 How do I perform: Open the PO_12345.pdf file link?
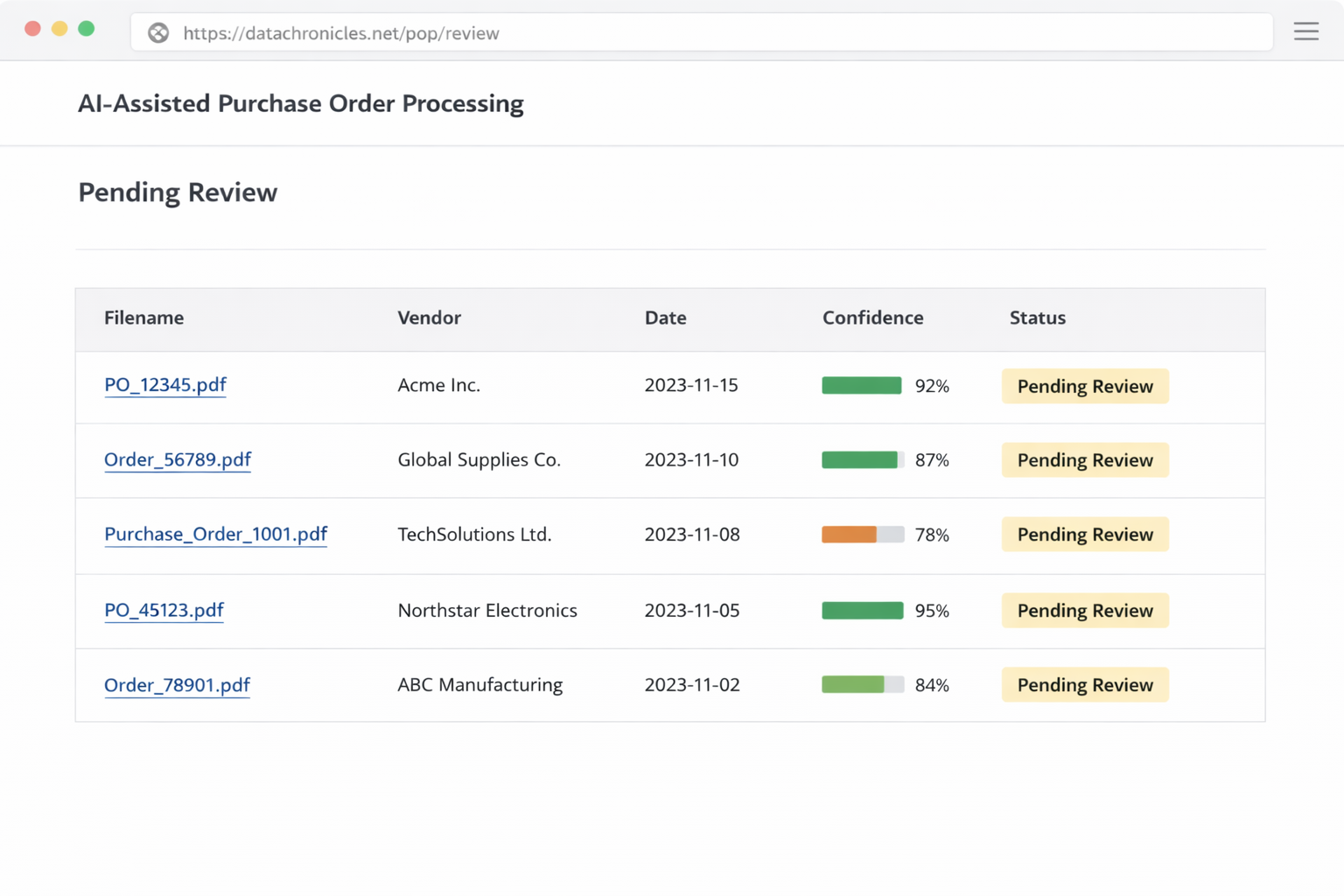165,385
